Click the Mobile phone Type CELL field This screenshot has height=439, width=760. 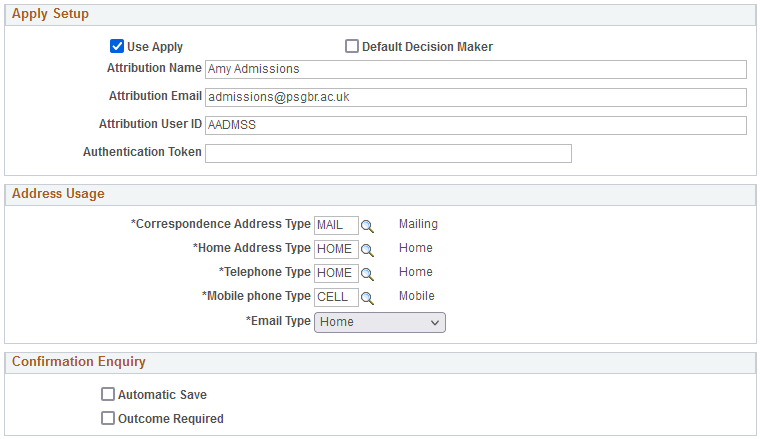tap(336, 297)
